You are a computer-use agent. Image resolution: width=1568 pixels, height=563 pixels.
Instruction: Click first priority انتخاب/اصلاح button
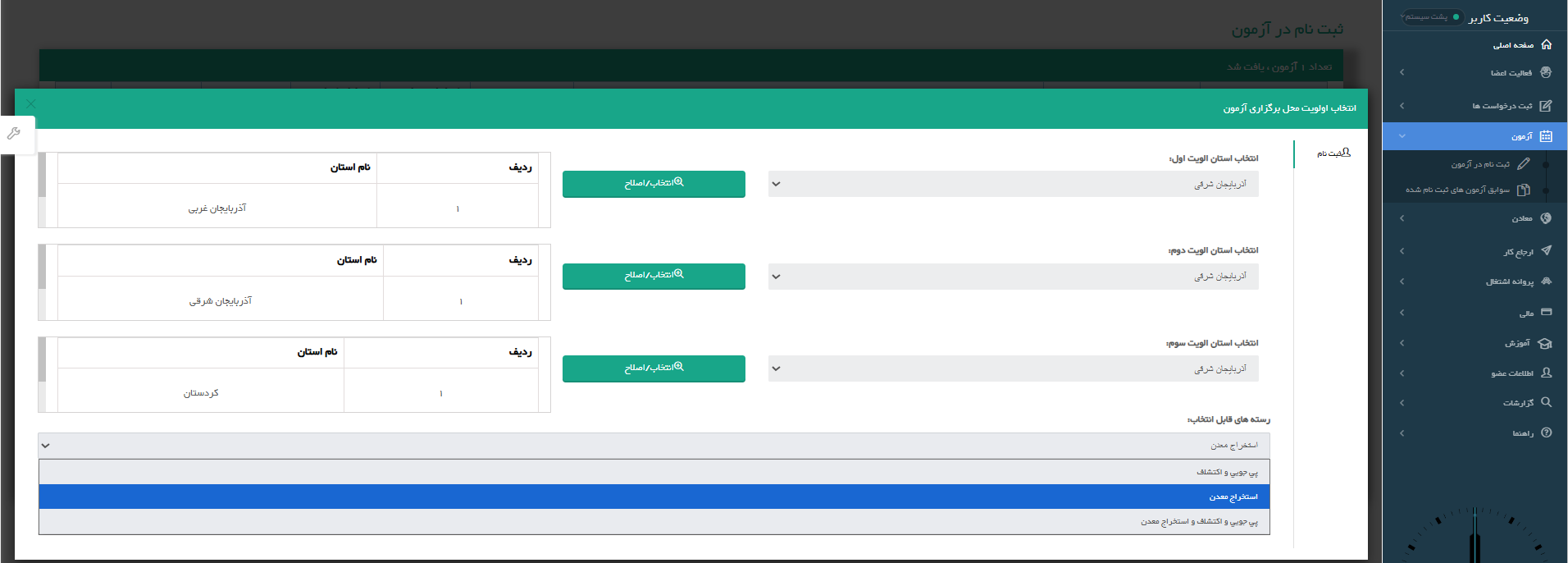(654, 184)
